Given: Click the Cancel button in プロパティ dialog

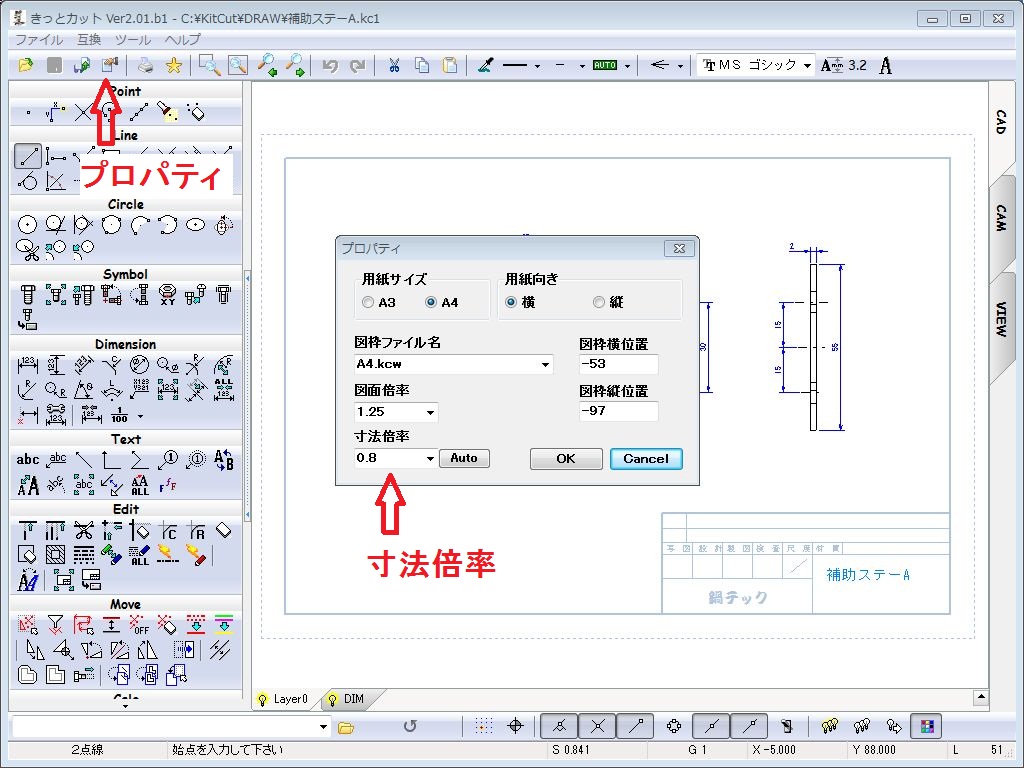Looking at the screenshot, I should 646,458.
